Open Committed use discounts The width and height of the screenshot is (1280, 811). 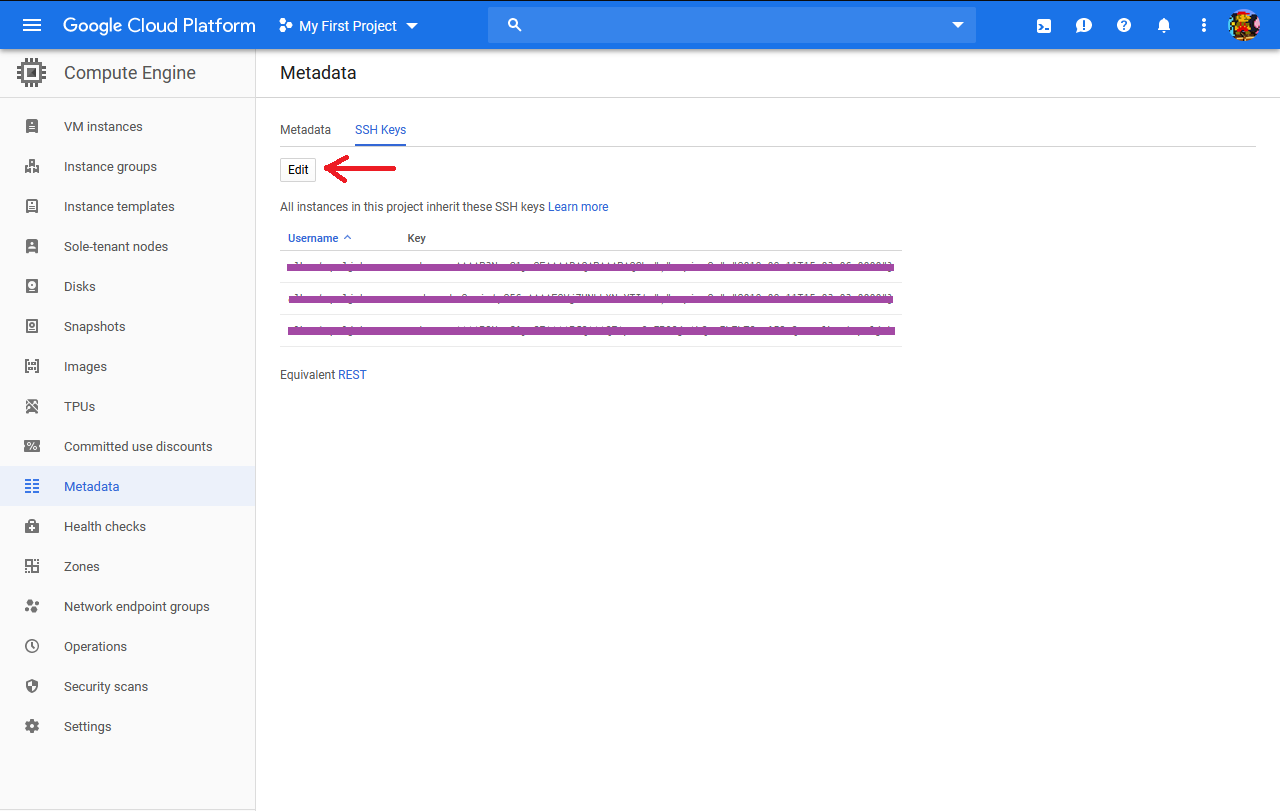(138, 446)
